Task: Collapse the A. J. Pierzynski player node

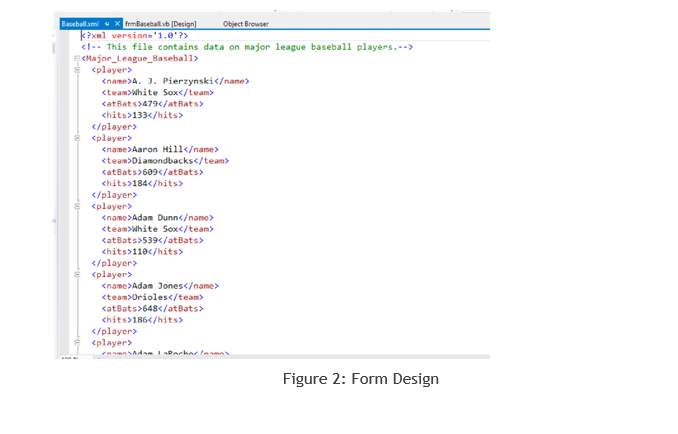Action: [x=77, y=70]
